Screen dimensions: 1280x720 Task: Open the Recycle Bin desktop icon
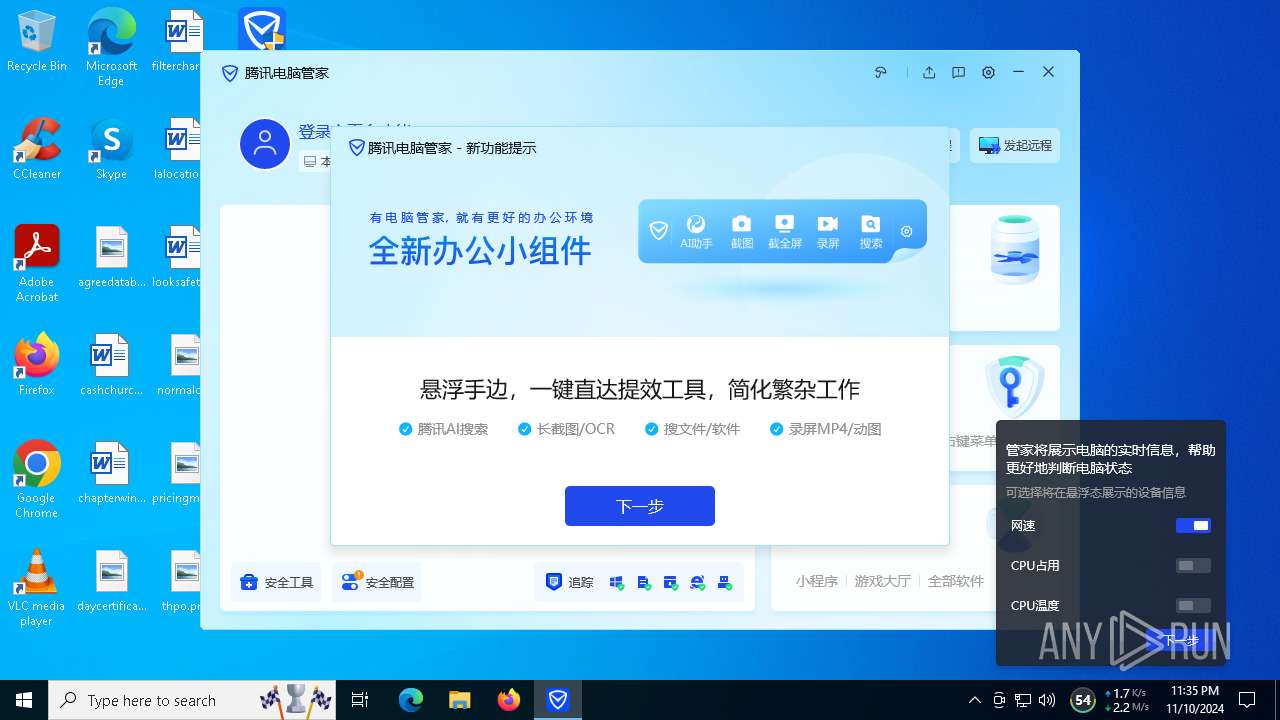tap(37, 42)
